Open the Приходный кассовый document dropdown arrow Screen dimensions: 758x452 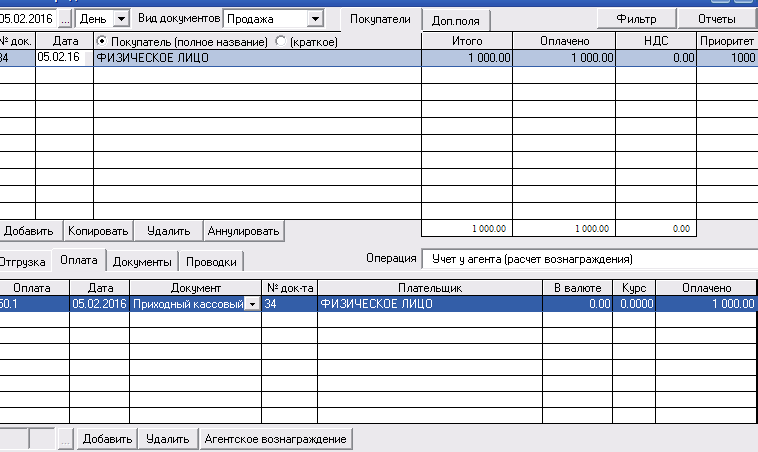click(251, 304)
